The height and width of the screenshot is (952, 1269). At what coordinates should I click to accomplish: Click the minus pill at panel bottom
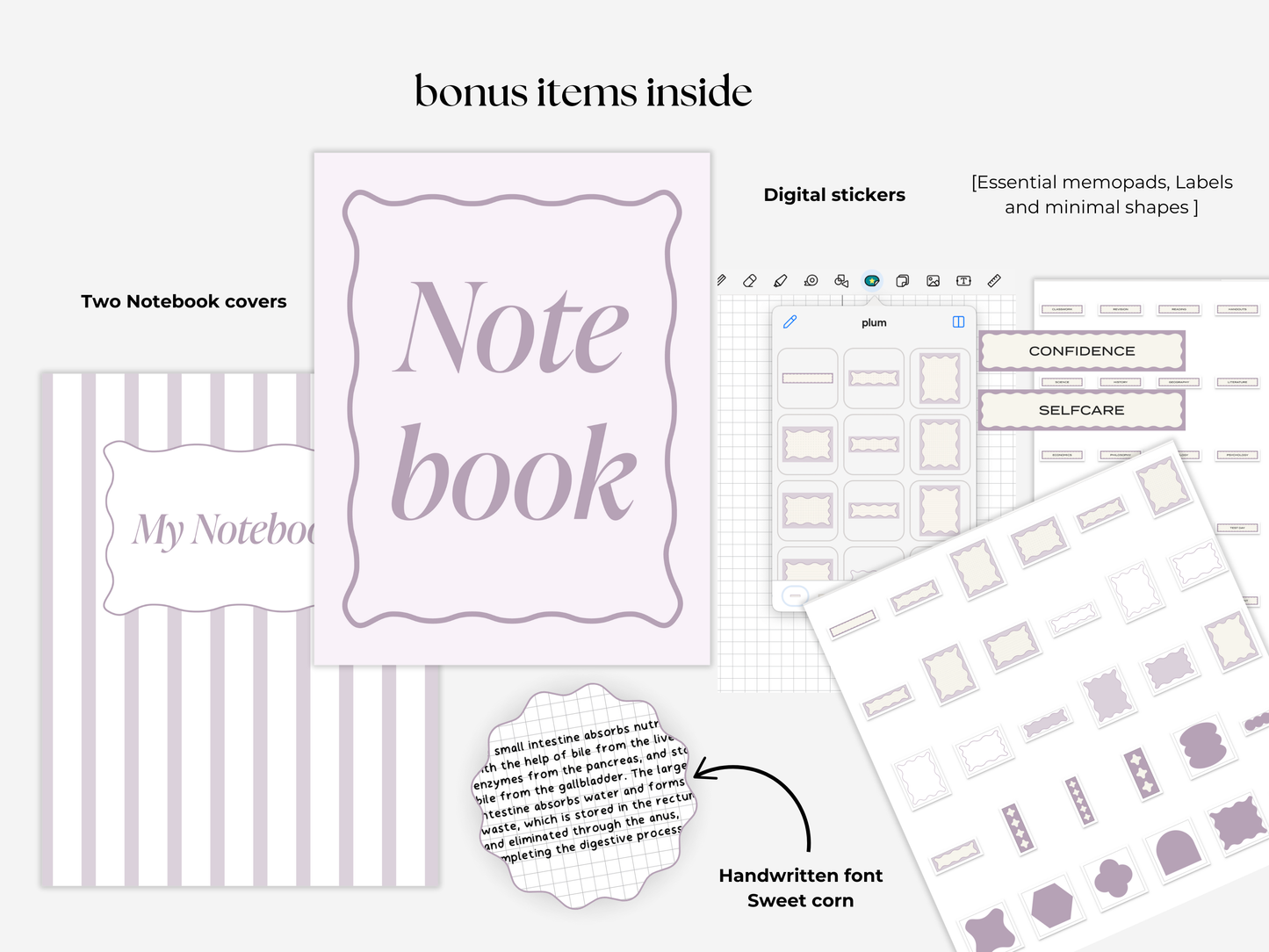(795, 596)
